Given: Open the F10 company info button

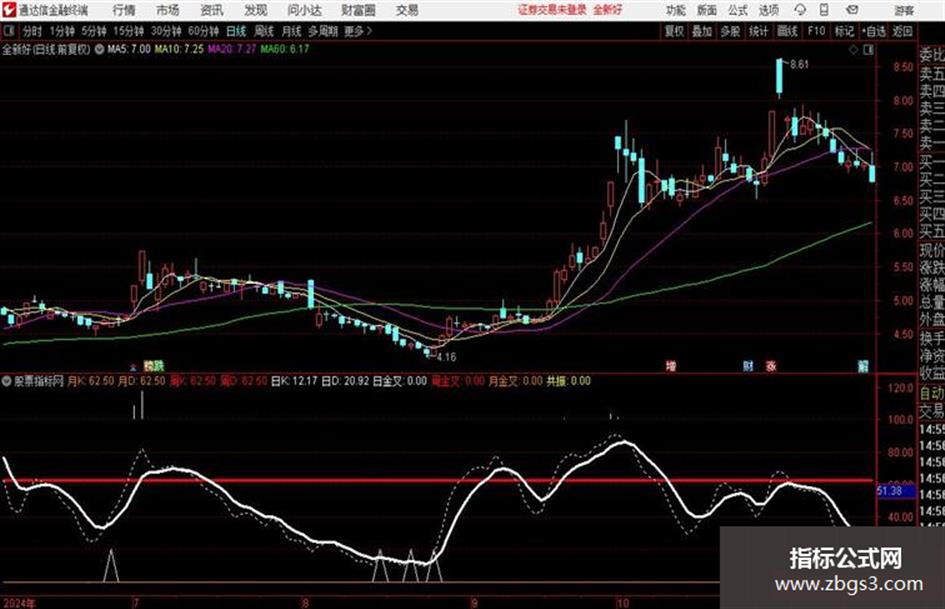Looking at the screenshot, I should pyautogui.click(x=817, y=31).
